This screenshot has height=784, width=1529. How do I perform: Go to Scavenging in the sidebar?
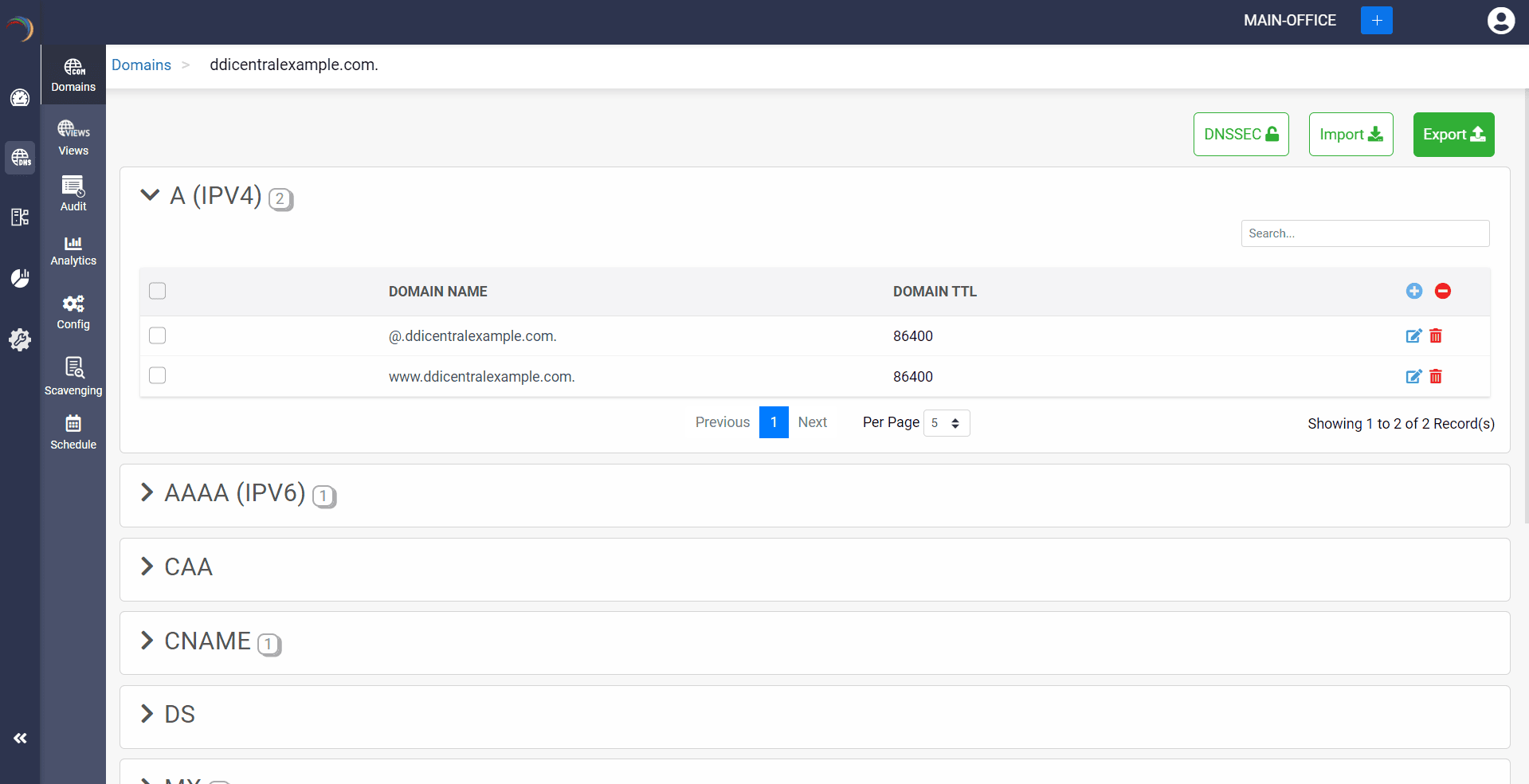pyautogui.click(x=73, y=376)
